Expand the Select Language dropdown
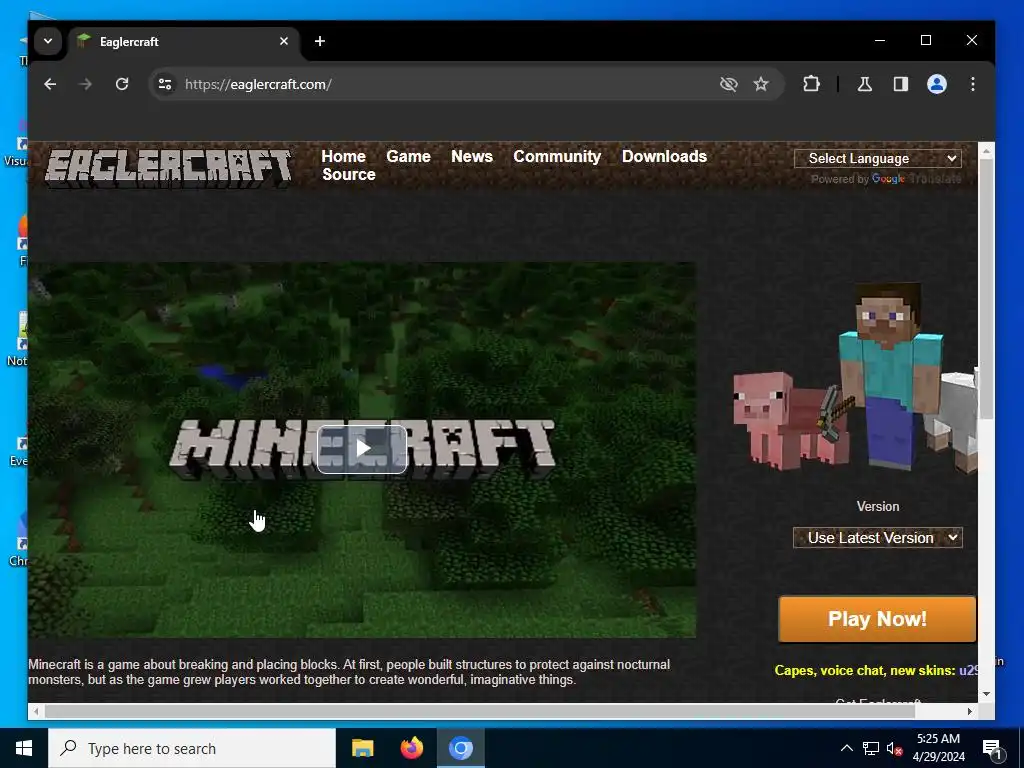Screen dimensions: 1024x768 [878, 159]
